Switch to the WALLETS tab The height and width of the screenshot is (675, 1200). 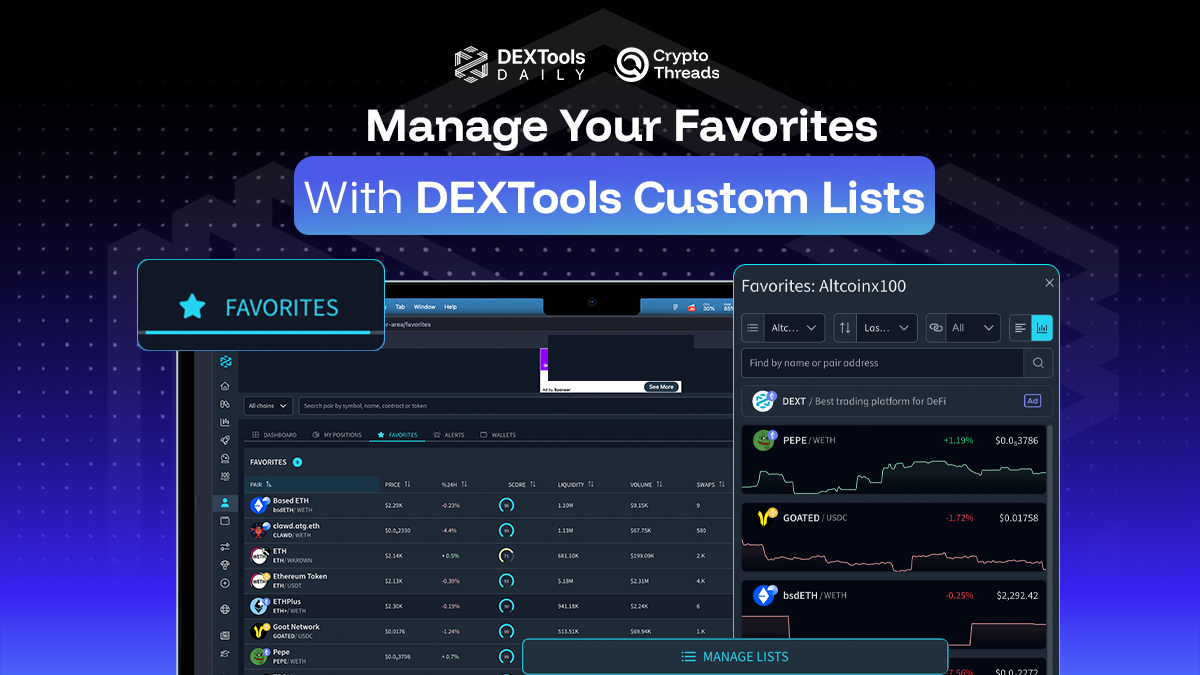coord(498,435)
